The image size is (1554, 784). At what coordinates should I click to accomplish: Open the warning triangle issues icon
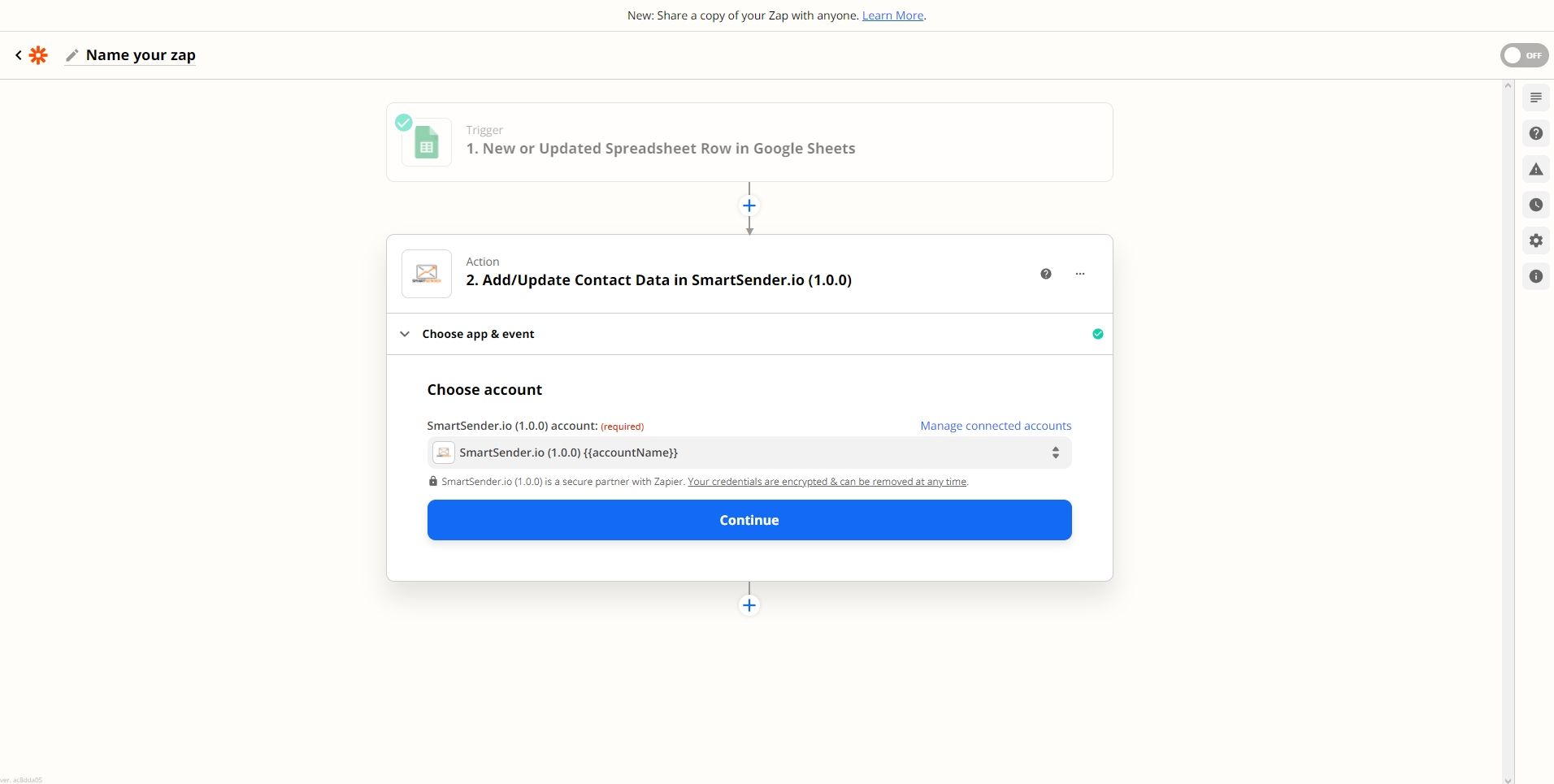point(1535,169)
